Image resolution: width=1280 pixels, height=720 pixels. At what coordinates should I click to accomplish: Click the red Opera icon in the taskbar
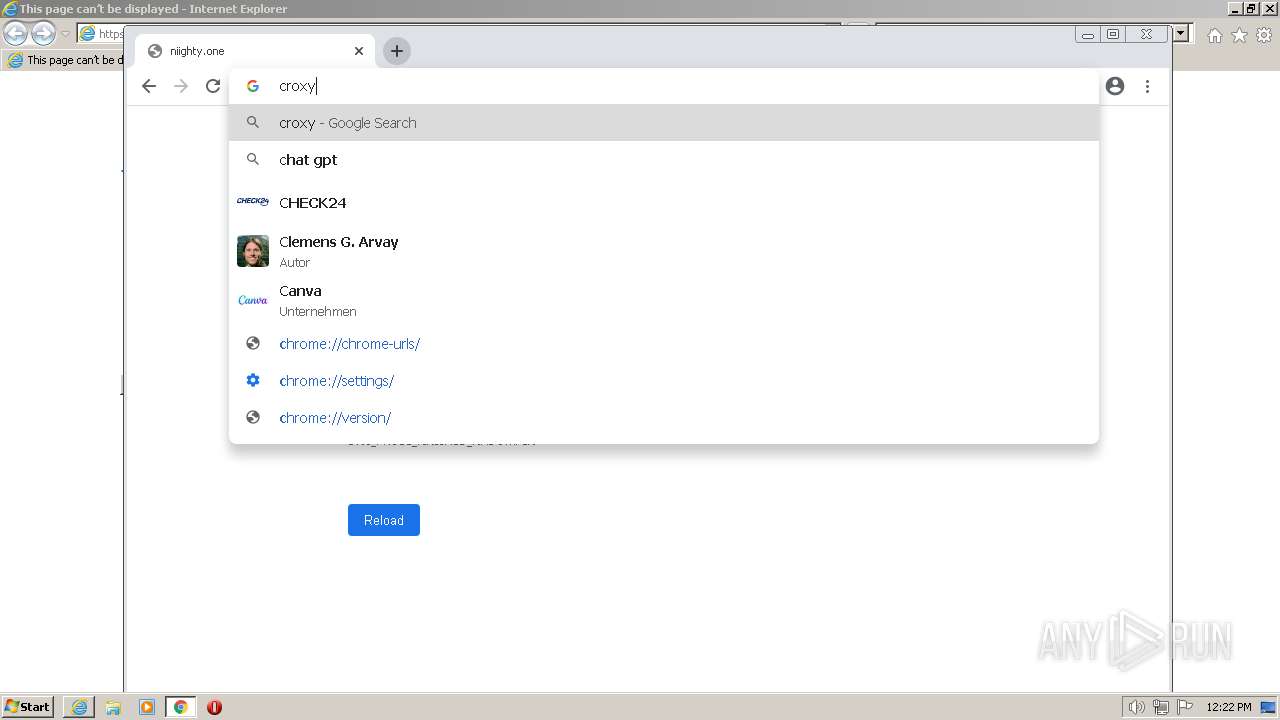pos(214,707)
